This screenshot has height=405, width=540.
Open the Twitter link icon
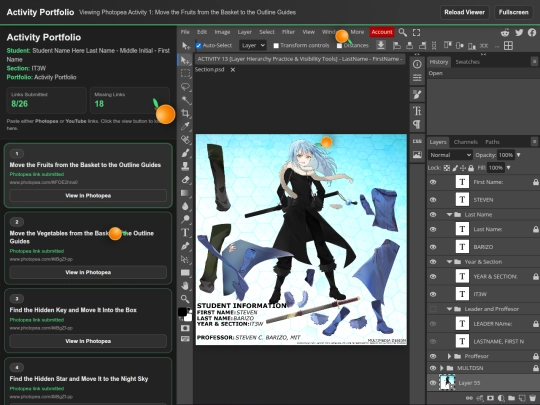click(519, 33)
